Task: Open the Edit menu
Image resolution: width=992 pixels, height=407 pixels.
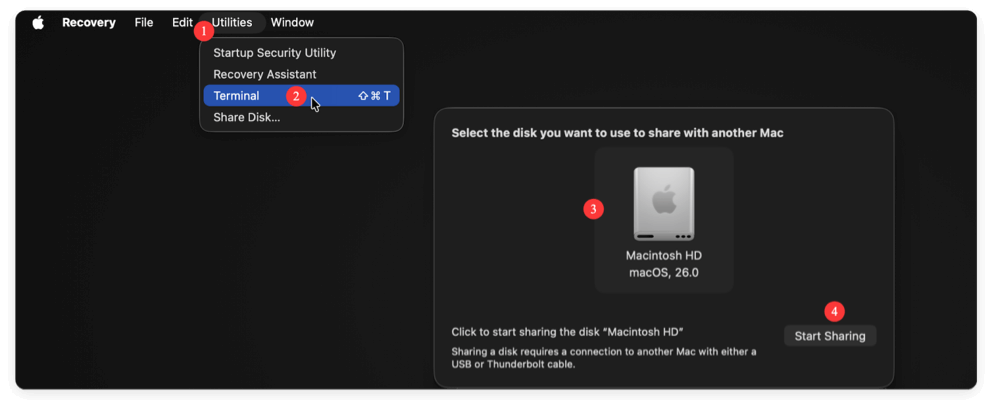Action: point(182,23)
